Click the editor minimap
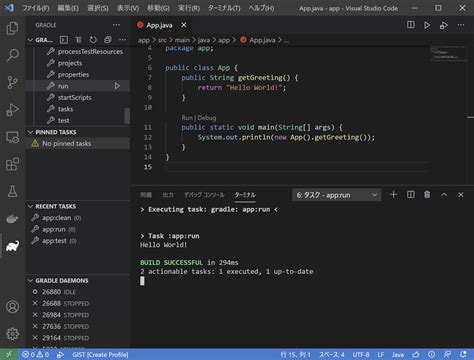 click(x=448, y=54)
